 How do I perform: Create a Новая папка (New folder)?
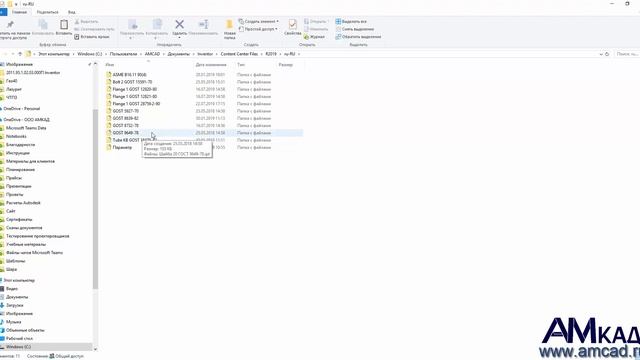230,29
